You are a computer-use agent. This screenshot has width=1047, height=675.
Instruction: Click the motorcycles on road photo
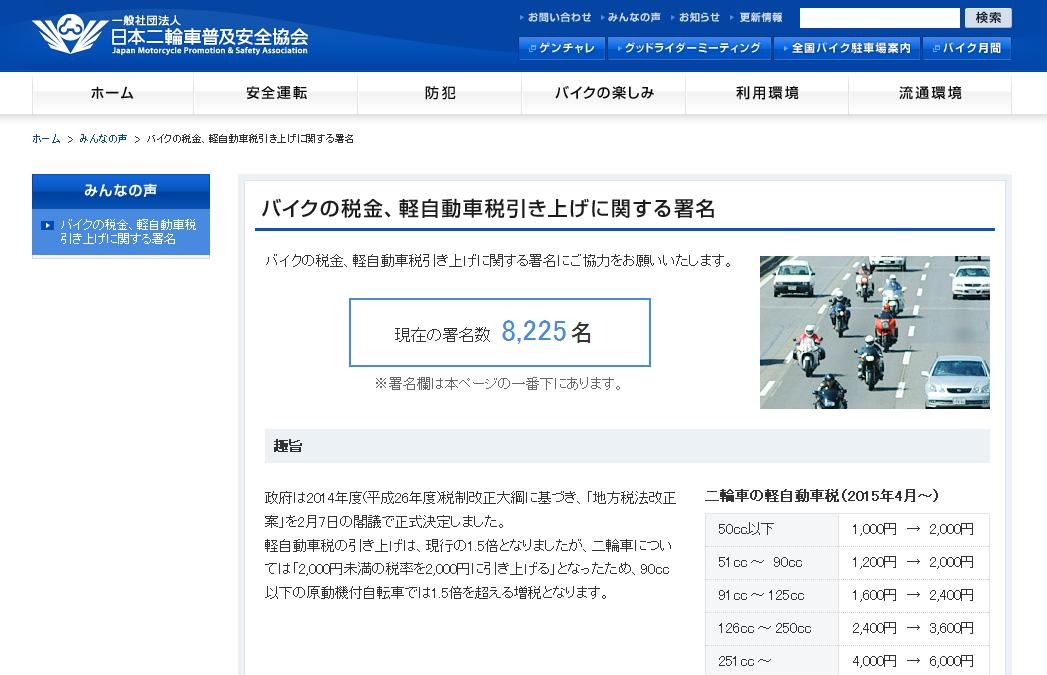tap(875, 332)
